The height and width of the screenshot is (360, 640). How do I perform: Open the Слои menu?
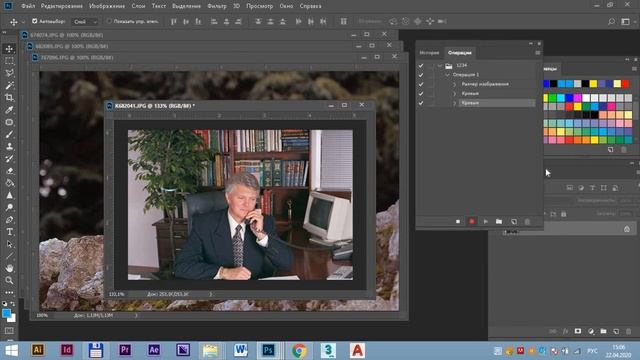pyautogui.click(x=138, y=6)
